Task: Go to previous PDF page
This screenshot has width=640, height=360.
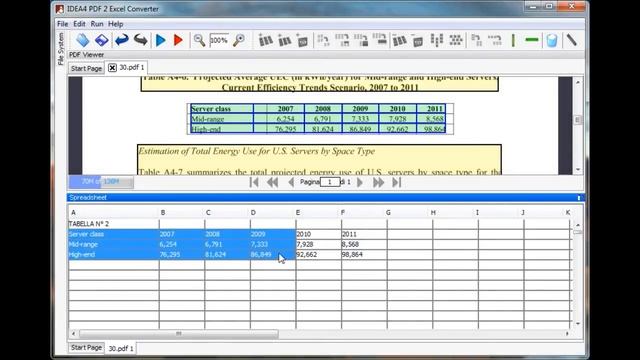Action: pos(291,182)
